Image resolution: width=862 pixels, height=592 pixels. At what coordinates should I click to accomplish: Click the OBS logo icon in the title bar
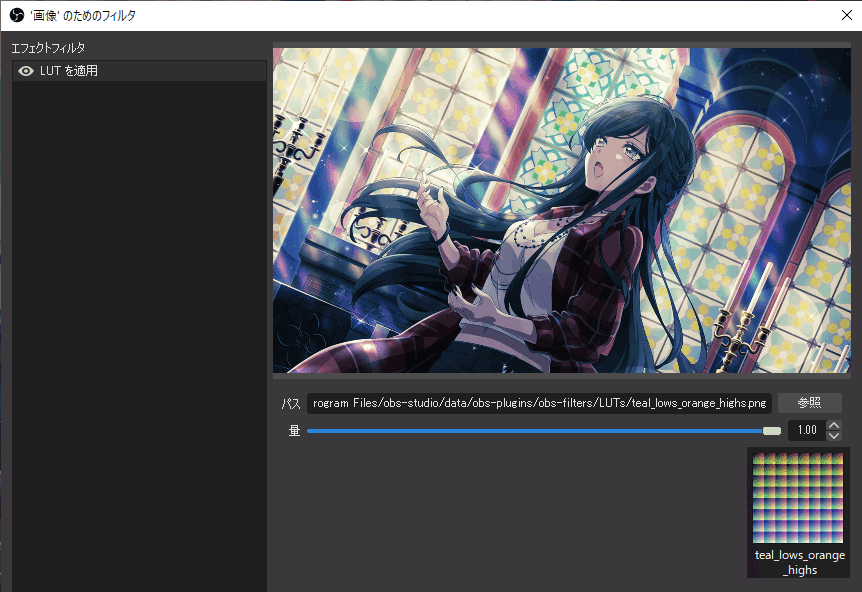[x=17, y=15]
